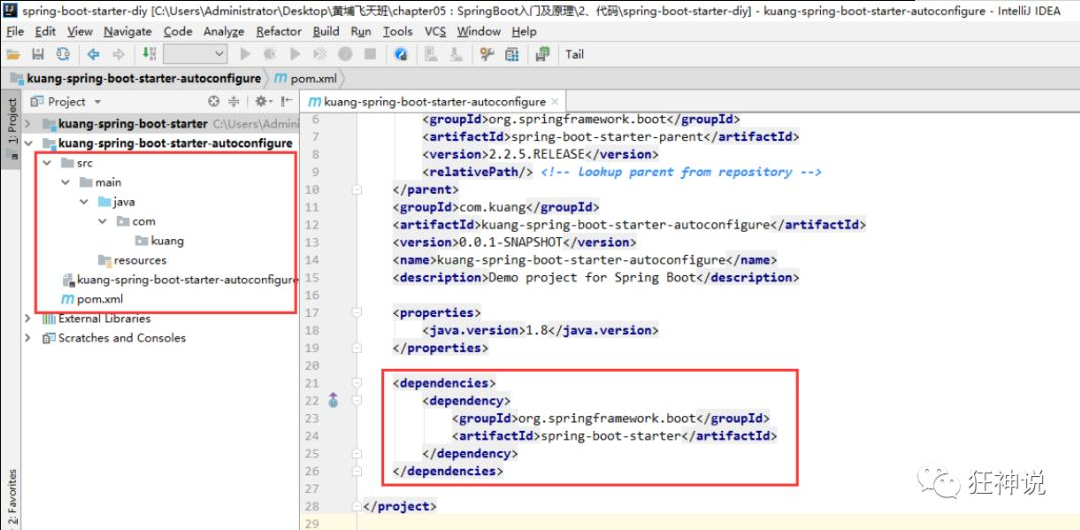This screenshot has height=530, width=1080.
Task: Click the Open folder toolbar icon
Action: [x=13, y=54]
